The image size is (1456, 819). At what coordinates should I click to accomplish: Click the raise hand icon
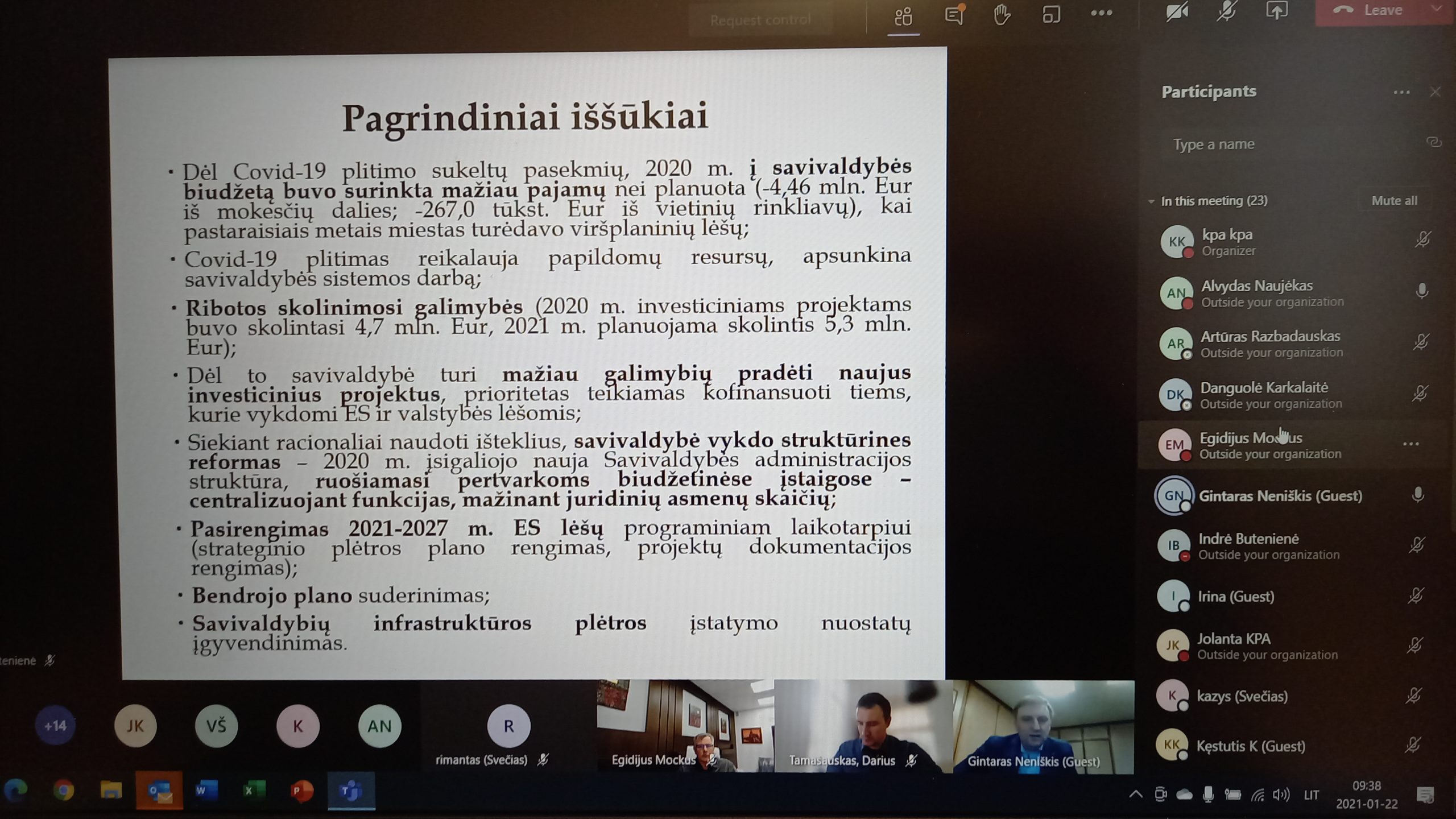1002,14
